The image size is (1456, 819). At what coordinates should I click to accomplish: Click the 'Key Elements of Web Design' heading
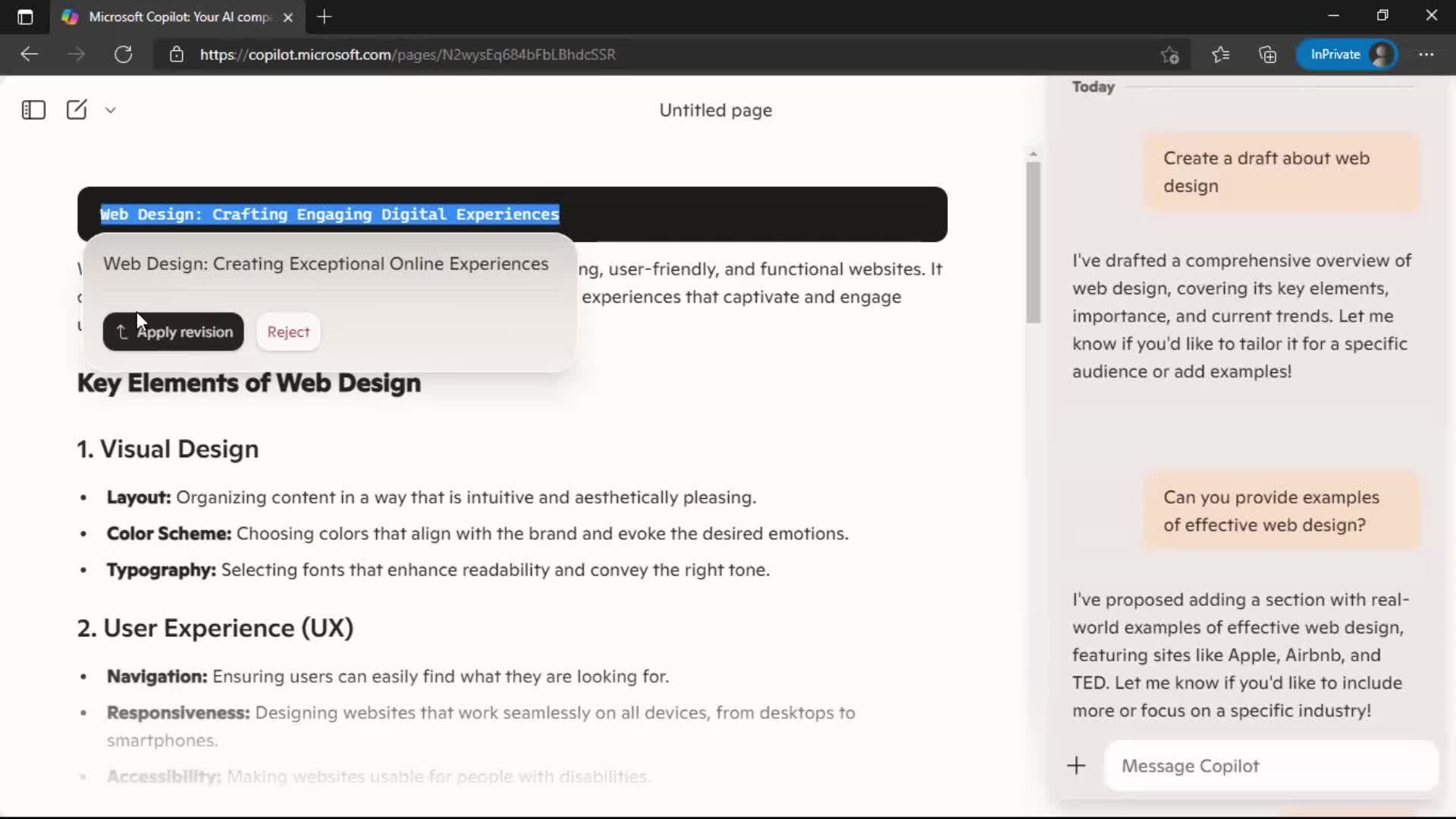[249, 384]
